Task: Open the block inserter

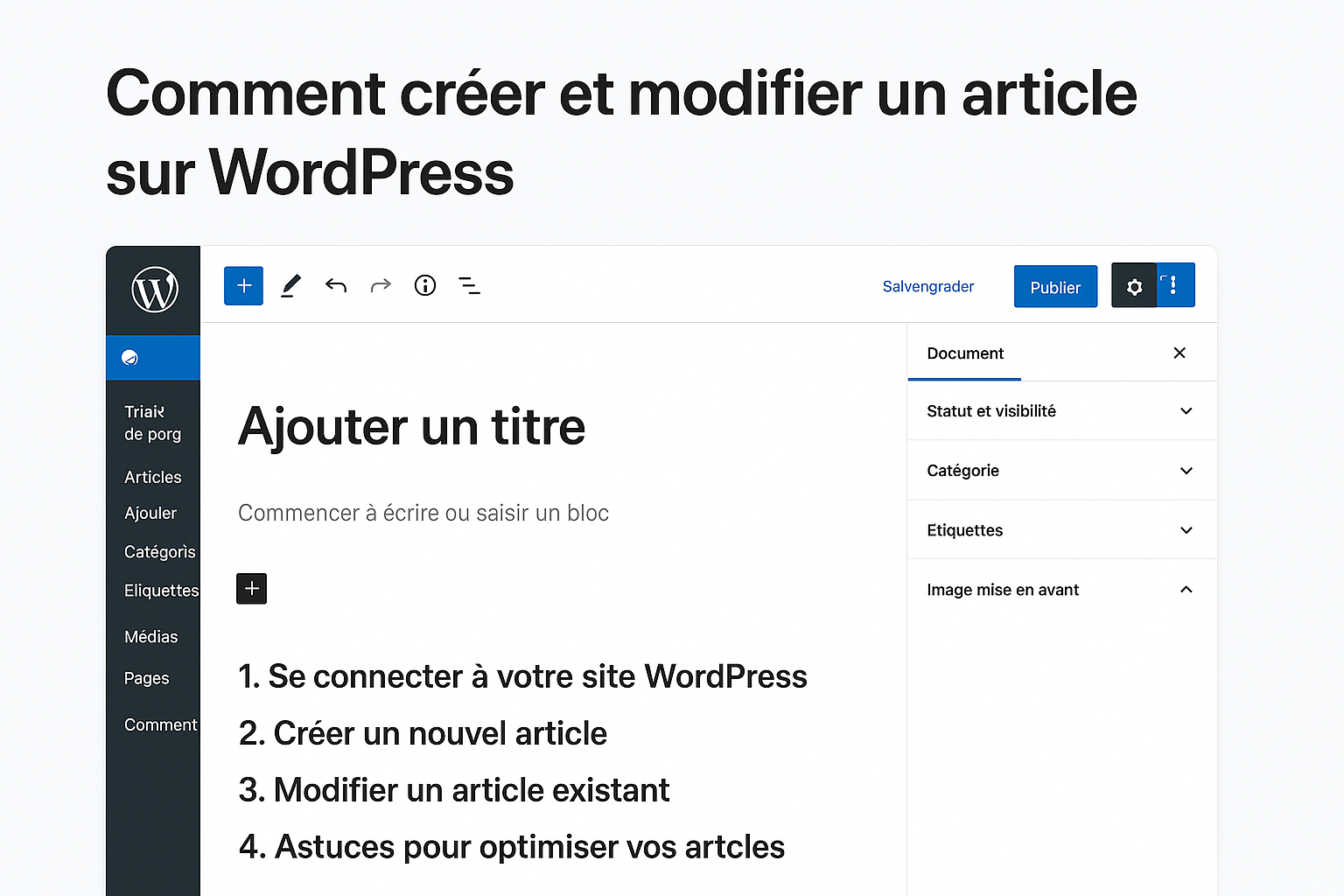Action: click(x=243, y=285)
